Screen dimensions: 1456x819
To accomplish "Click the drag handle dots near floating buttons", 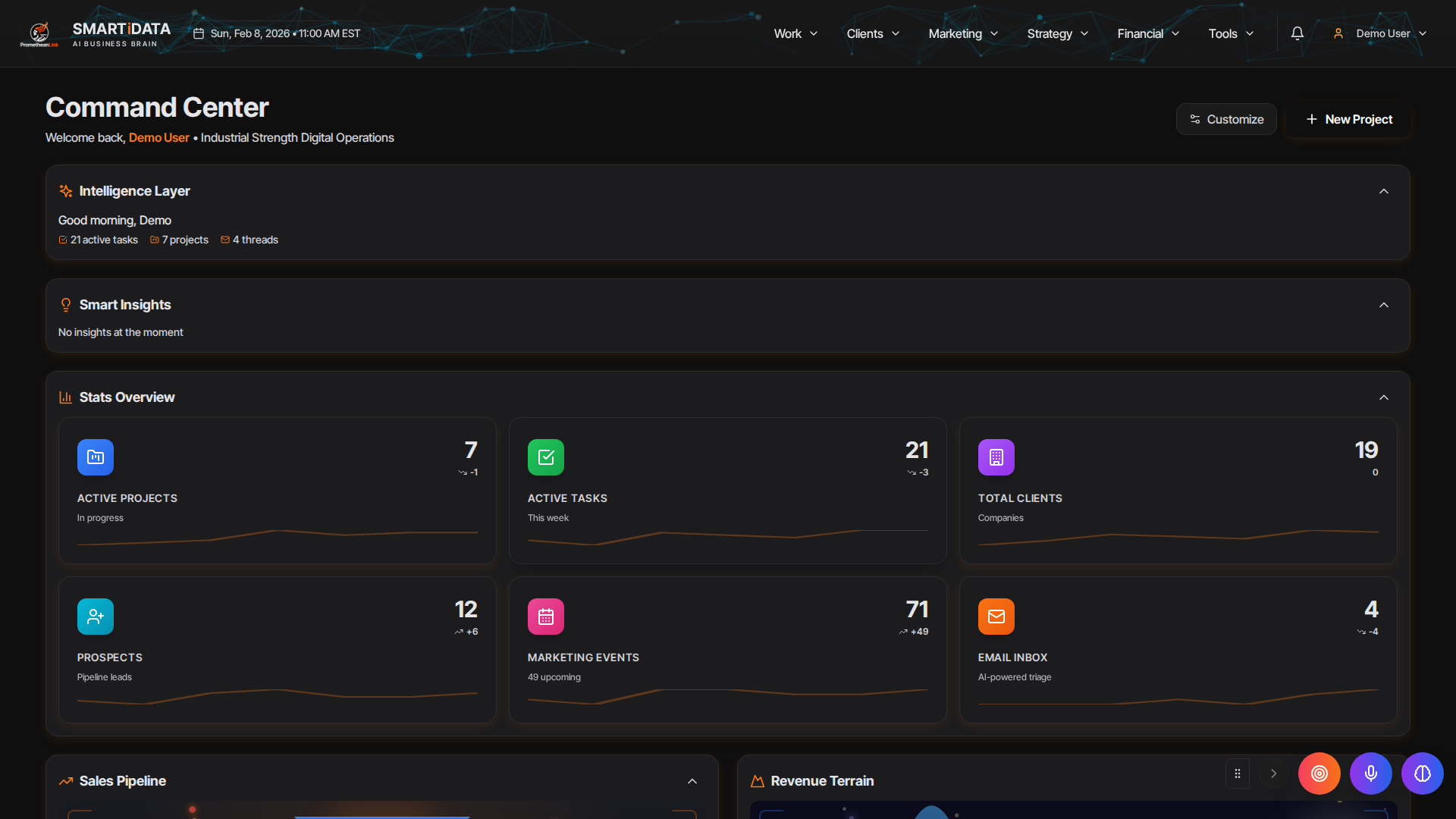I will 1238,773.
